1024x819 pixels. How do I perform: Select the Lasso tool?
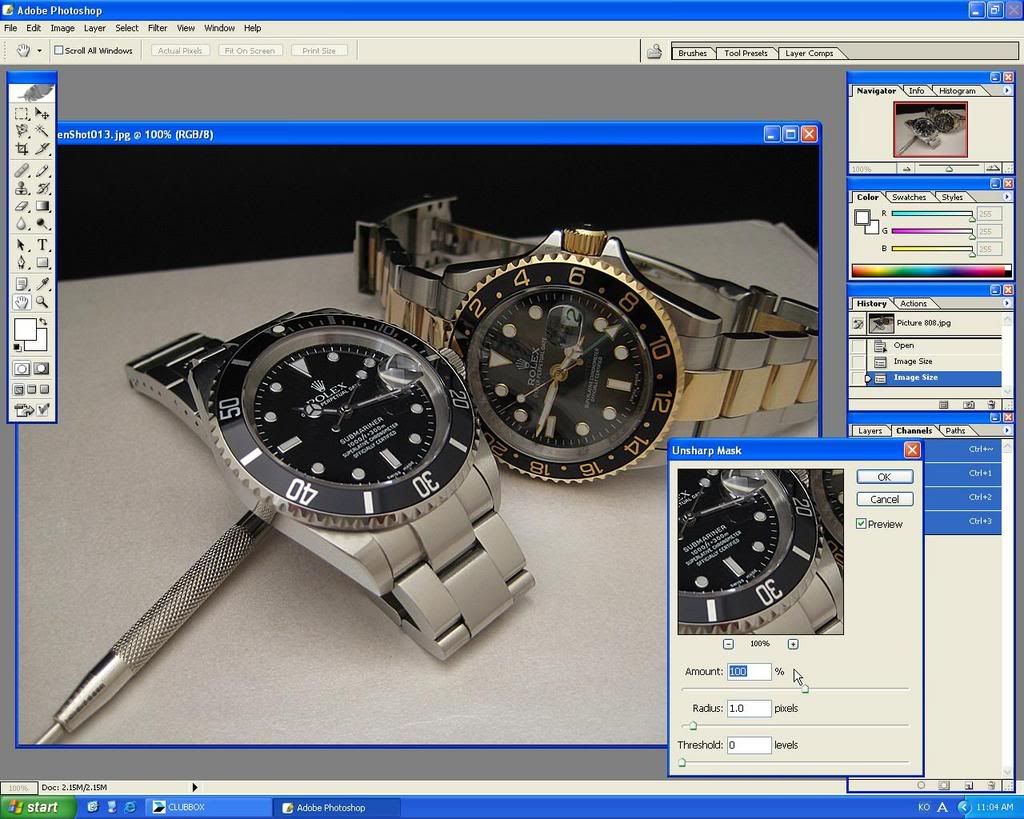coord(22,131)
